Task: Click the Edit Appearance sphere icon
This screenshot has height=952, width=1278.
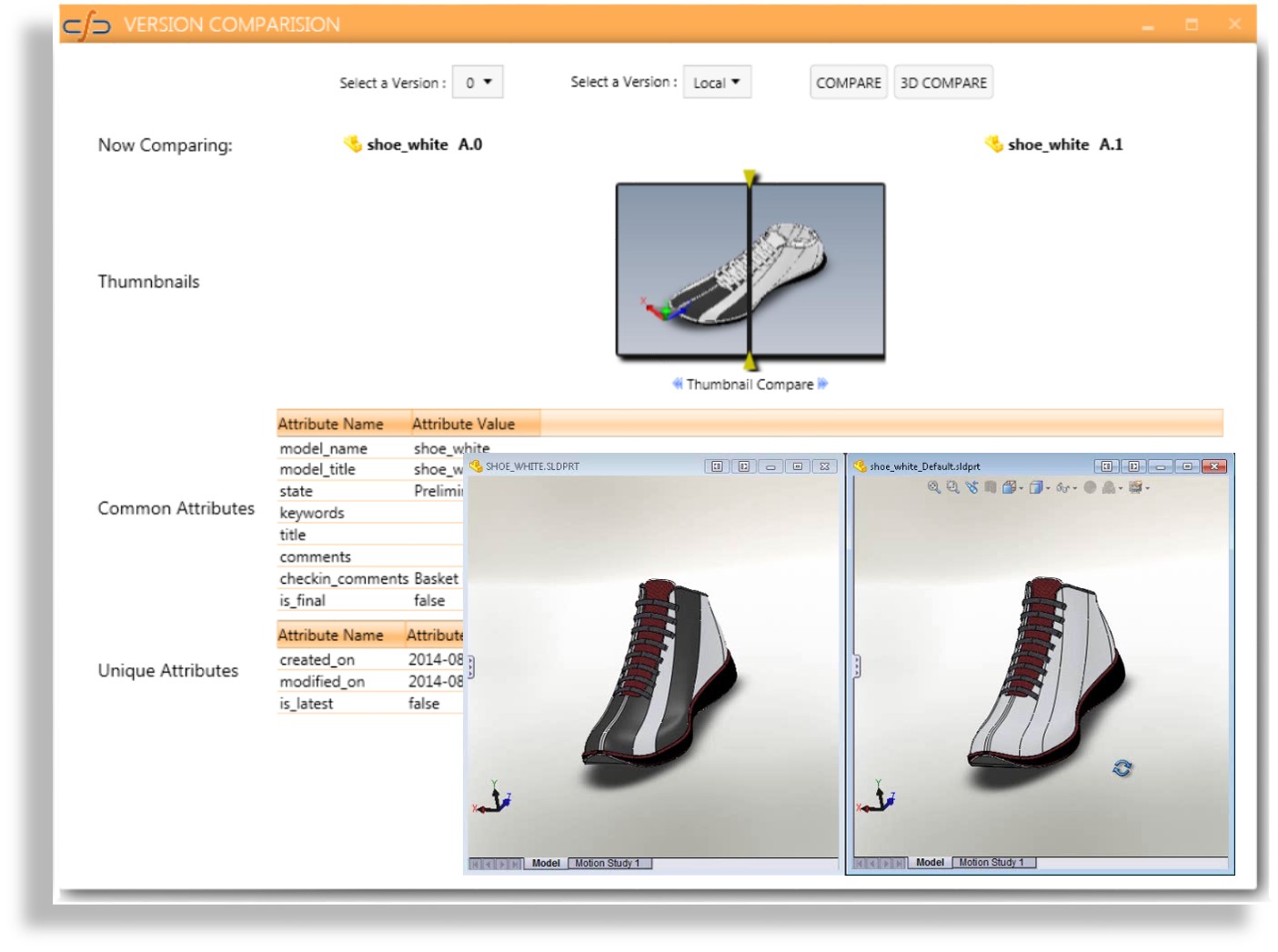Action: pos(1090,487)
